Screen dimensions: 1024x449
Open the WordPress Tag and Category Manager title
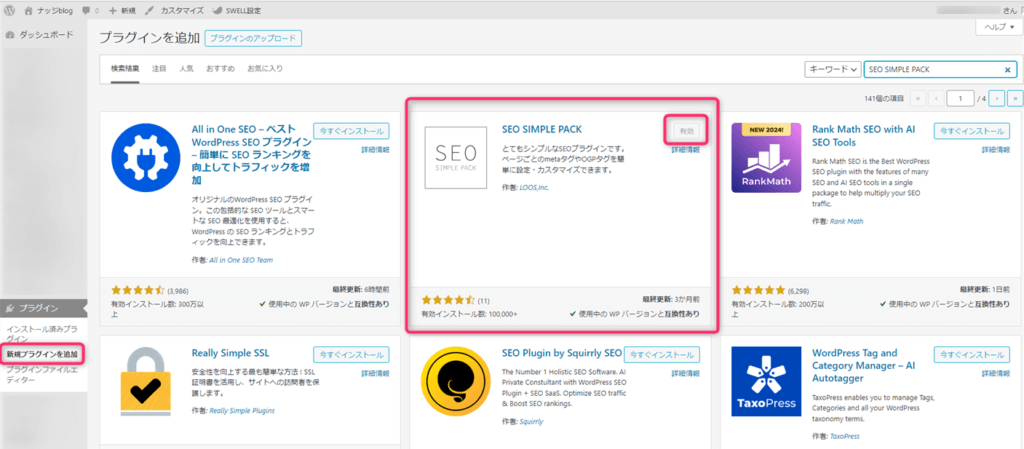pos(863,365)
